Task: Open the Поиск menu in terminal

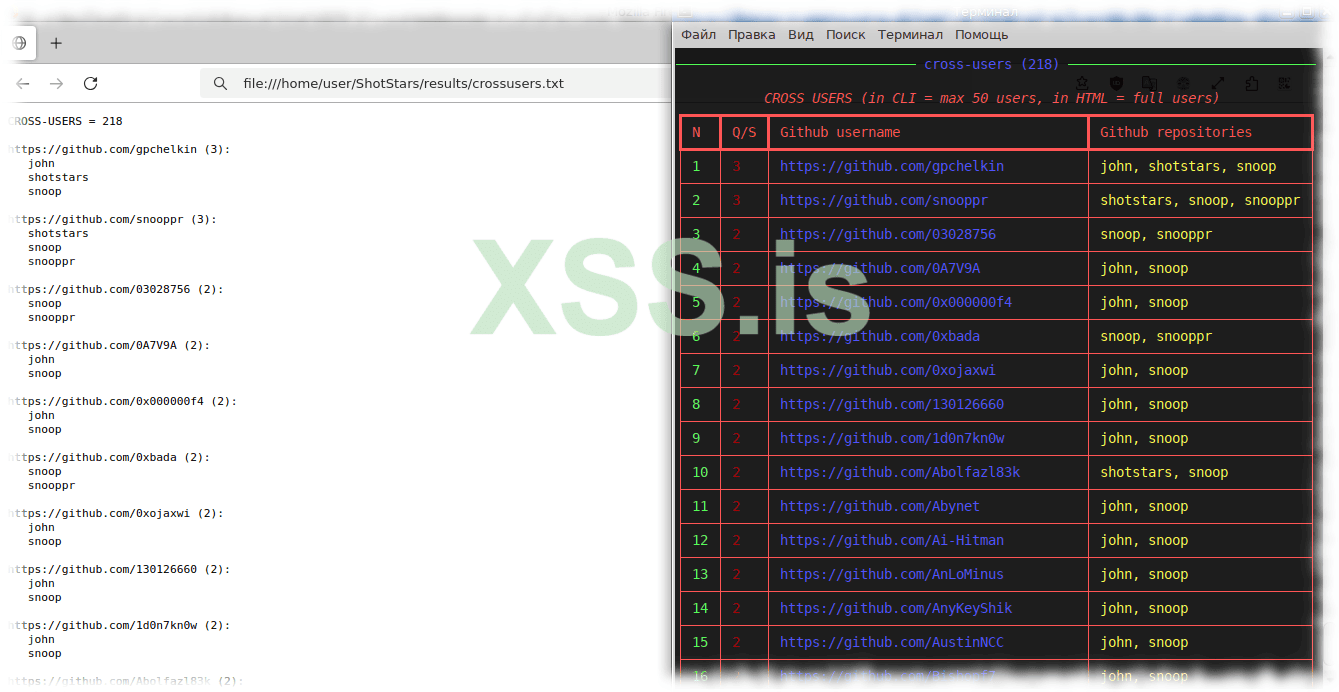Action: (x=845, y=34)
